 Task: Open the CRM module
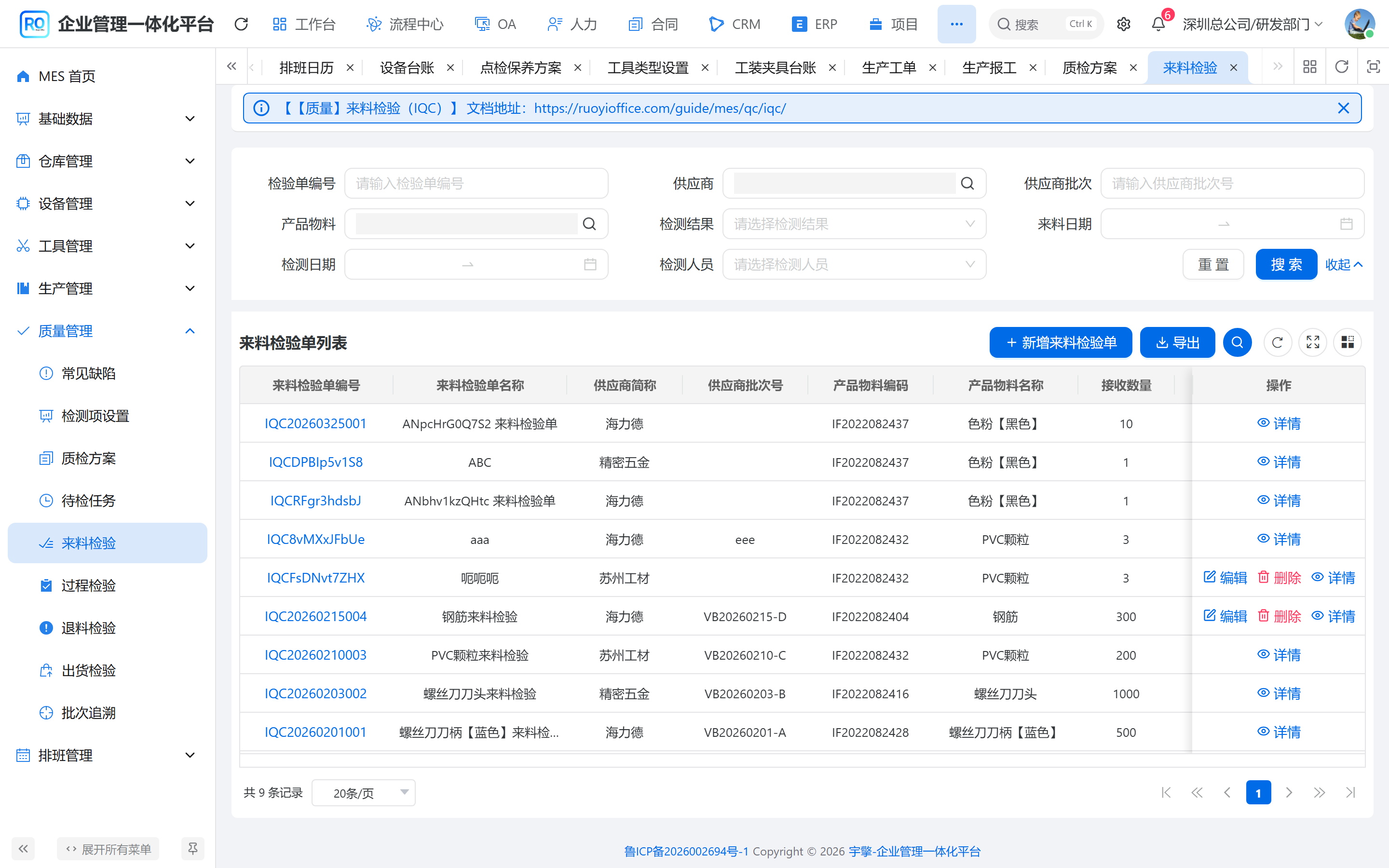pos(735,24)
